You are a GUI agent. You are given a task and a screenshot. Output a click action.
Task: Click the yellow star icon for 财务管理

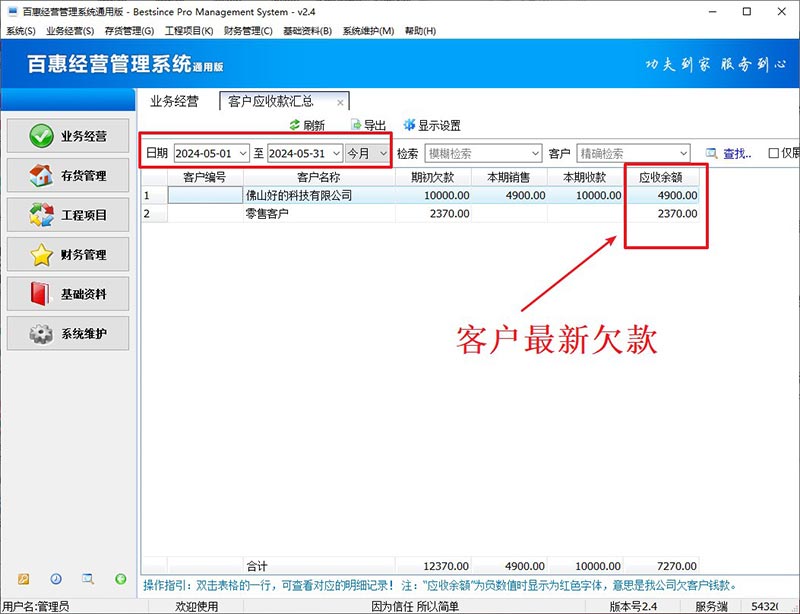(41, 254)
